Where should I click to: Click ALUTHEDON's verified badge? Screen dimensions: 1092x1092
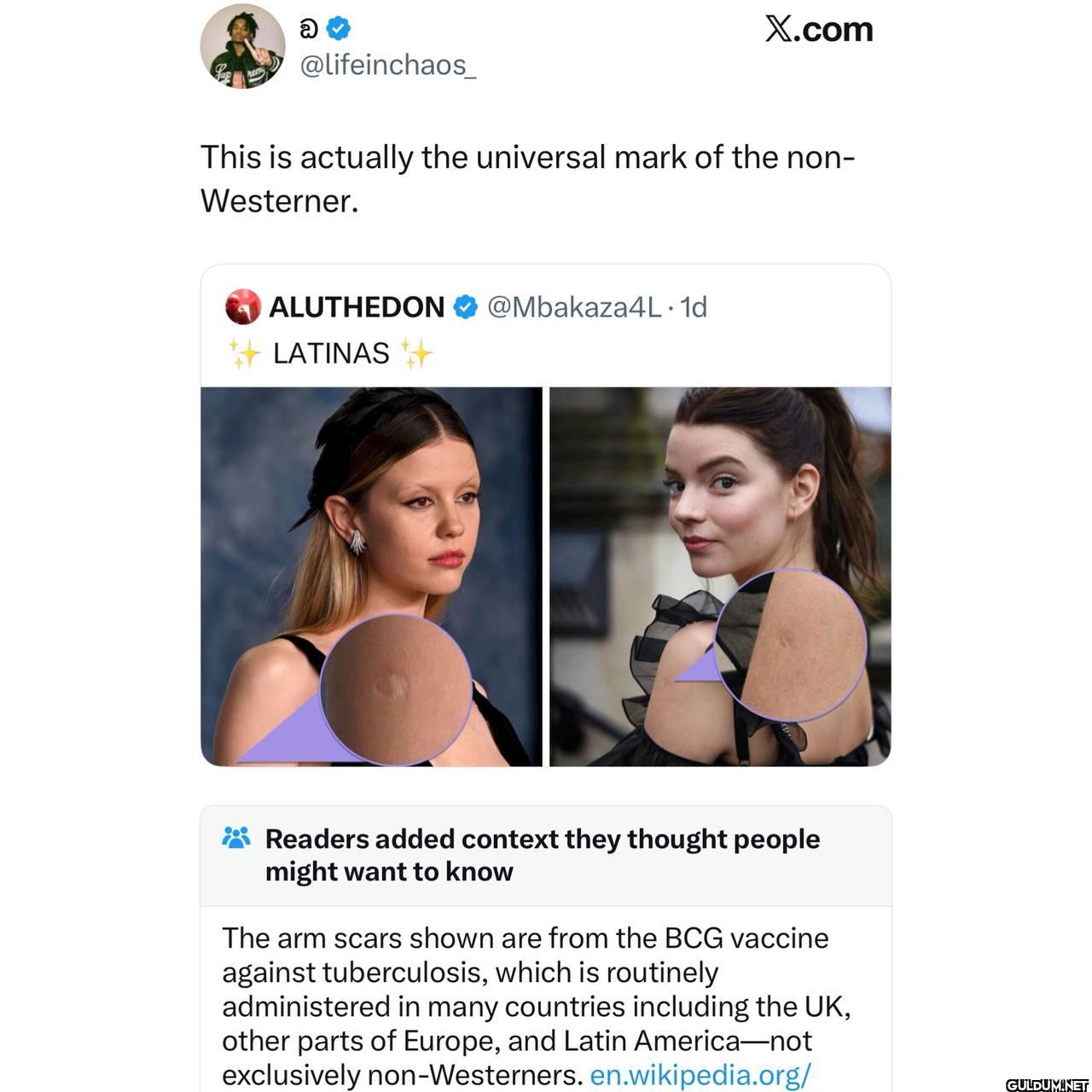[x=465, y=307]
